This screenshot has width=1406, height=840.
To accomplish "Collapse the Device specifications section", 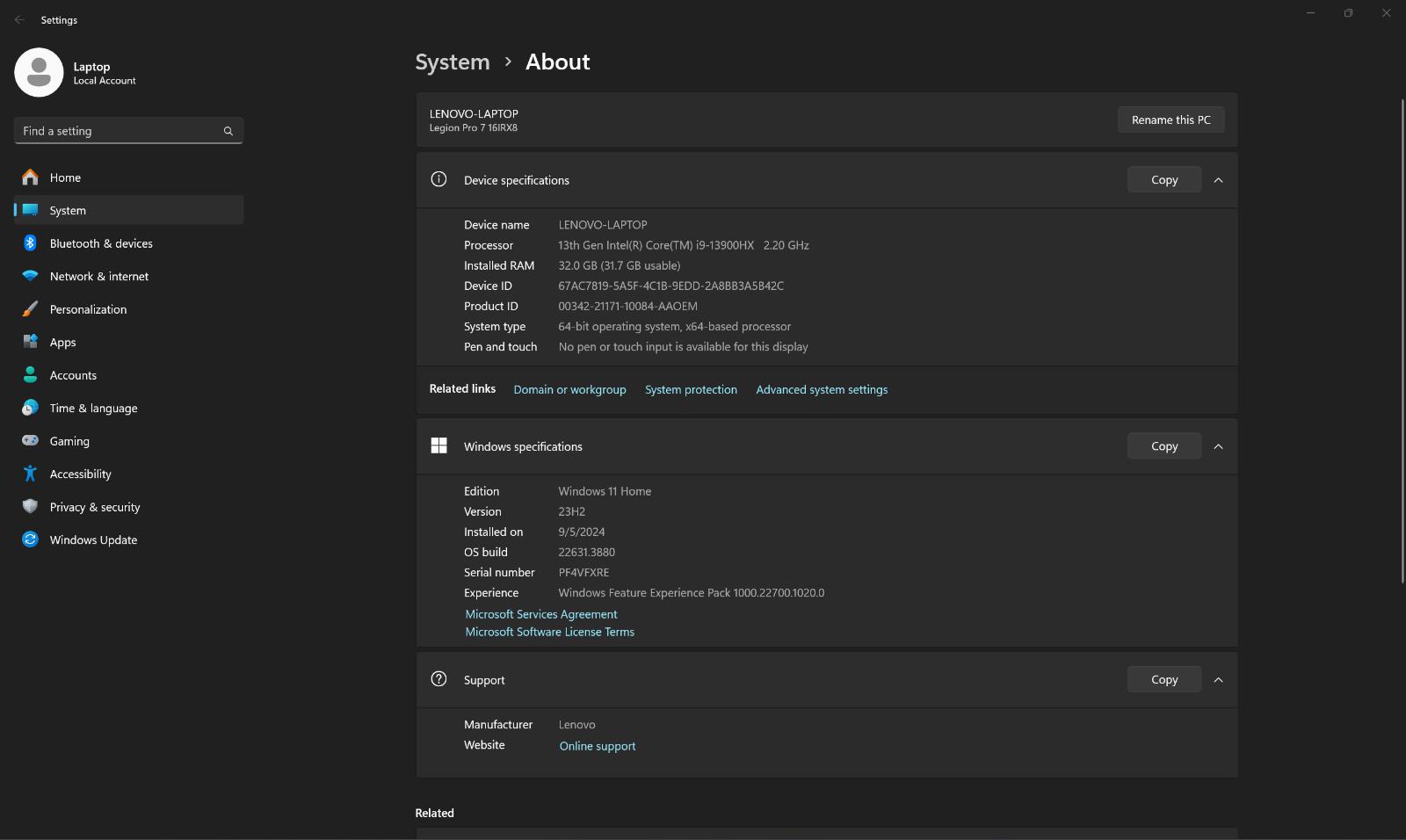I will click(x=1218, y=180).
